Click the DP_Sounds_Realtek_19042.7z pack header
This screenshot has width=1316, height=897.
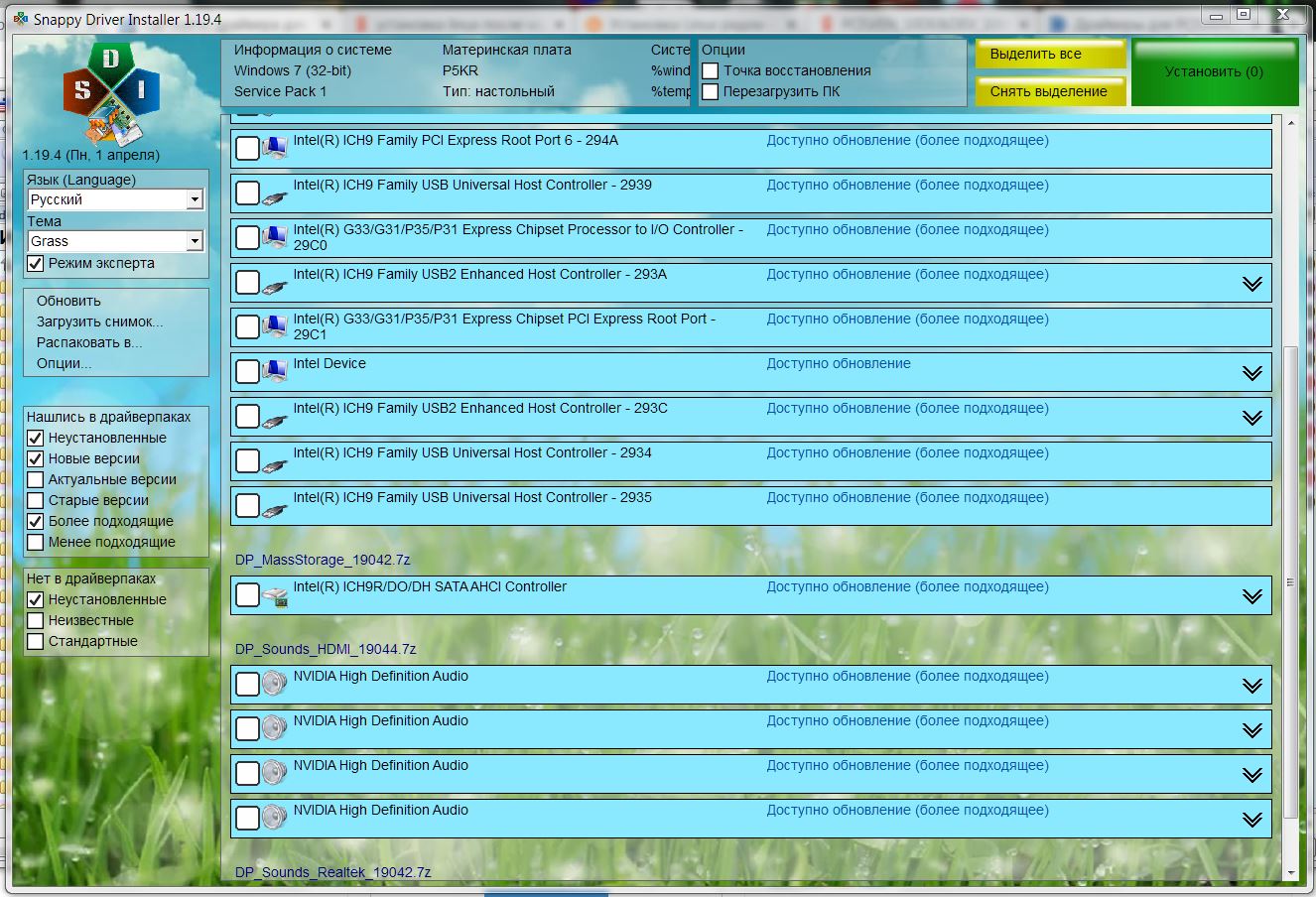click(x=333, y=872)
